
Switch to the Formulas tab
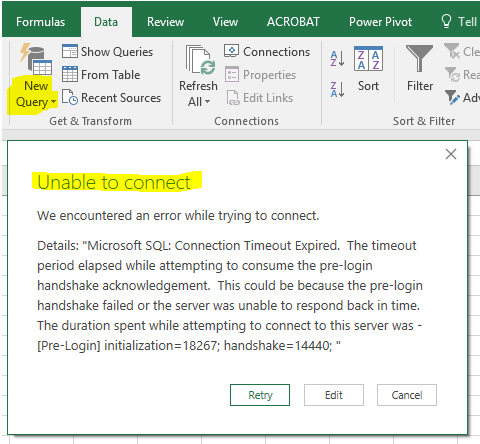[40, 22]
